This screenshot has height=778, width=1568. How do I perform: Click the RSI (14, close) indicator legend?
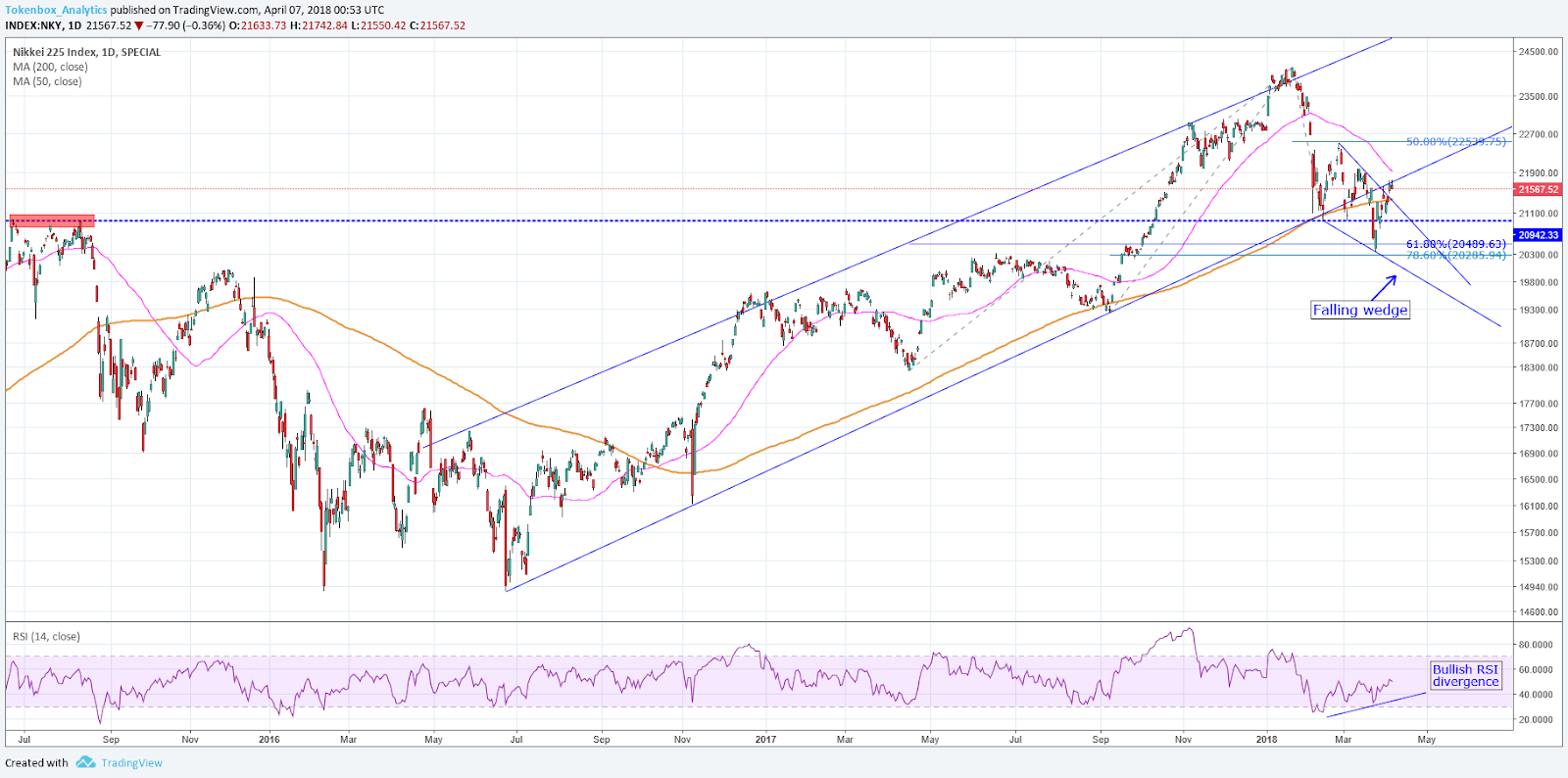pos(46,636)
